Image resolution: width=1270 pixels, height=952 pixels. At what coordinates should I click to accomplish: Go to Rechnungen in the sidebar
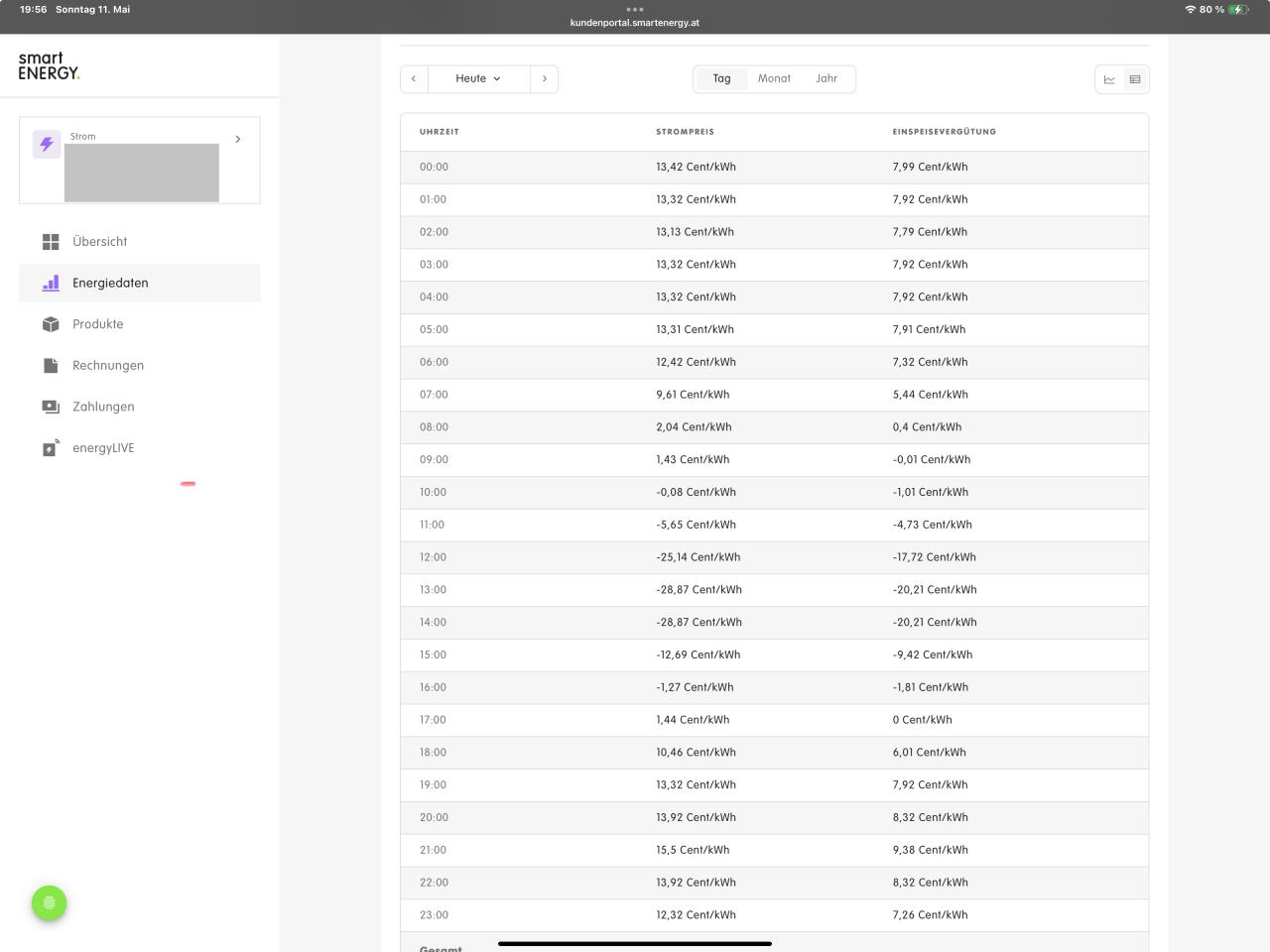click(x=107, y=366)
